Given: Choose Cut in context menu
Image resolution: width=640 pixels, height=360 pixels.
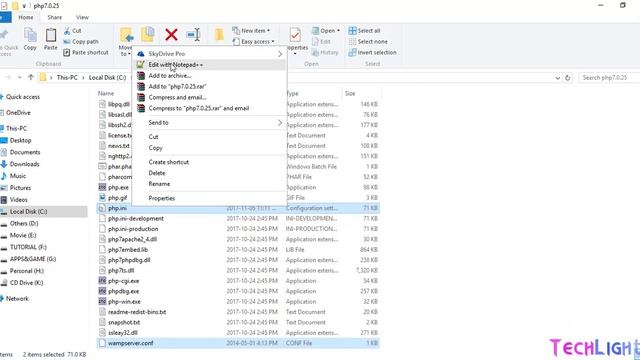Looking at the screenshot, I should tap(210, 137).
